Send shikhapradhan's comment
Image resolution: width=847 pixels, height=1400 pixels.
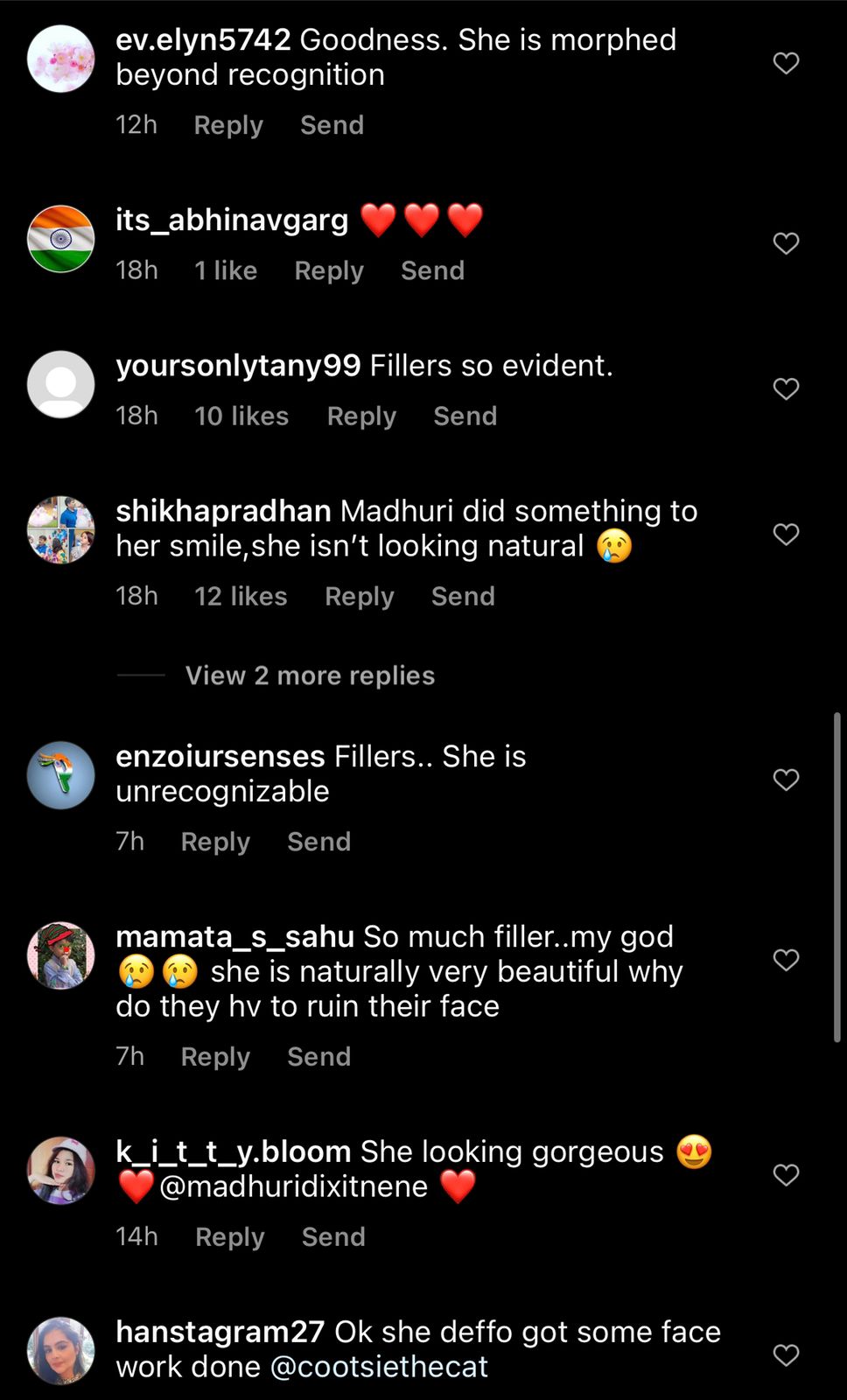[463, 597]
